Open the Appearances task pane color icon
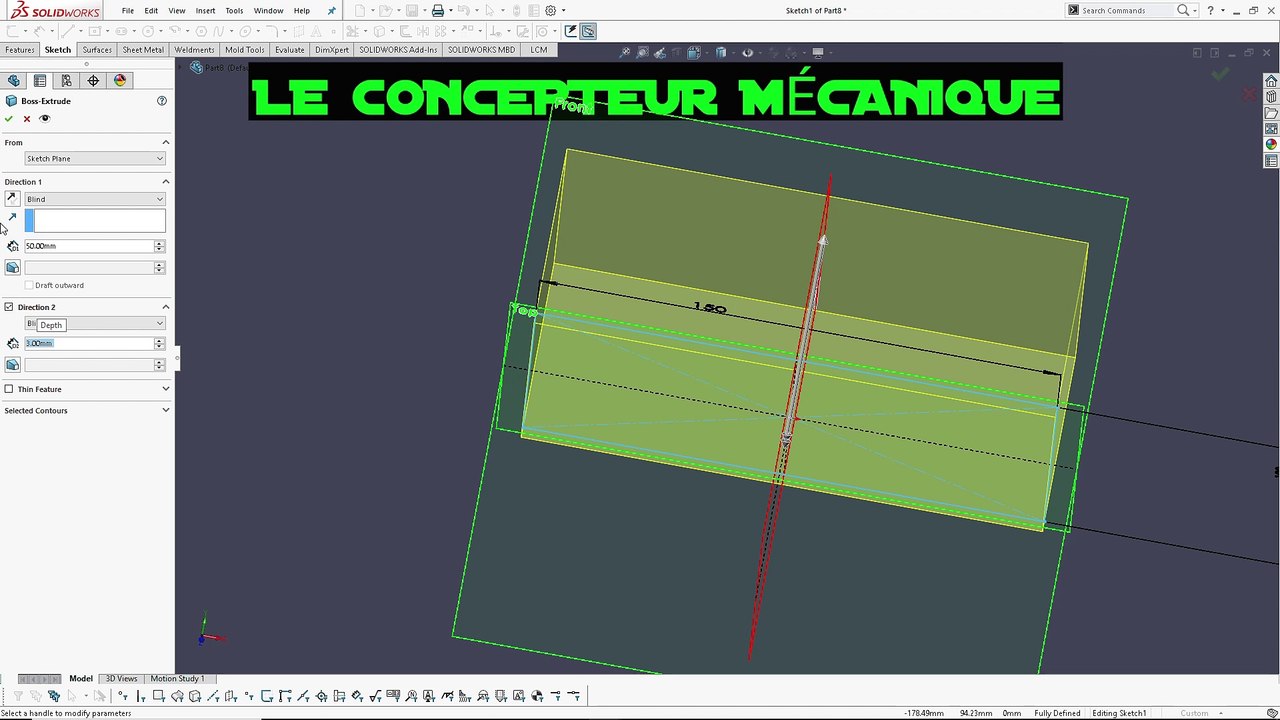The image size is (1280, 720). tap(1271, 144)
